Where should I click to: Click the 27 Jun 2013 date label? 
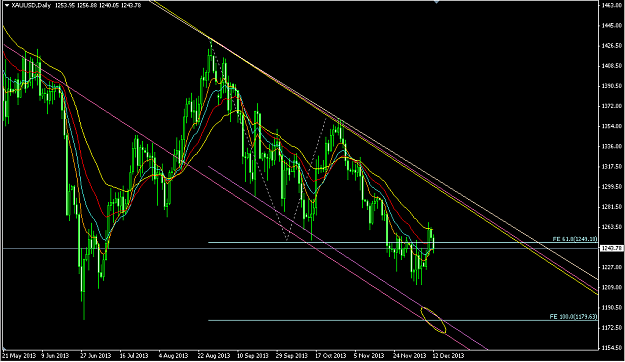[x=96, y=356]
